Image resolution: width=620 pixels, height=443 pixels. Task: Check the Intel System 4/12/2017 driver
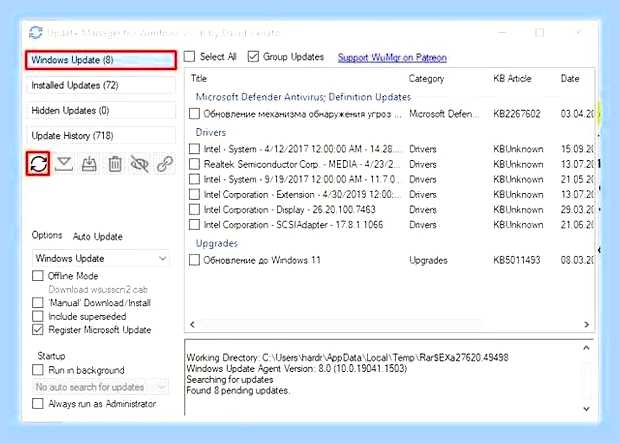(194, 149)
